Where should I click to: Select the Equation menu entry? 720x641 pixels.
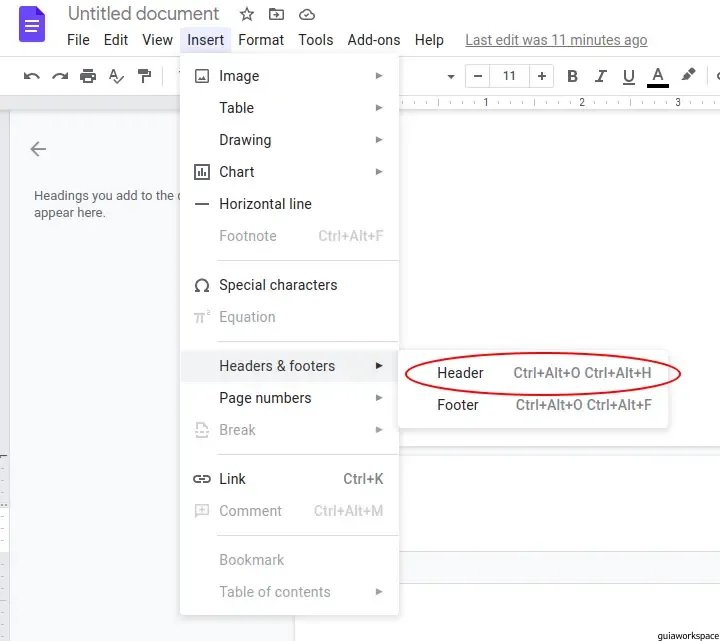click(289, 317)
